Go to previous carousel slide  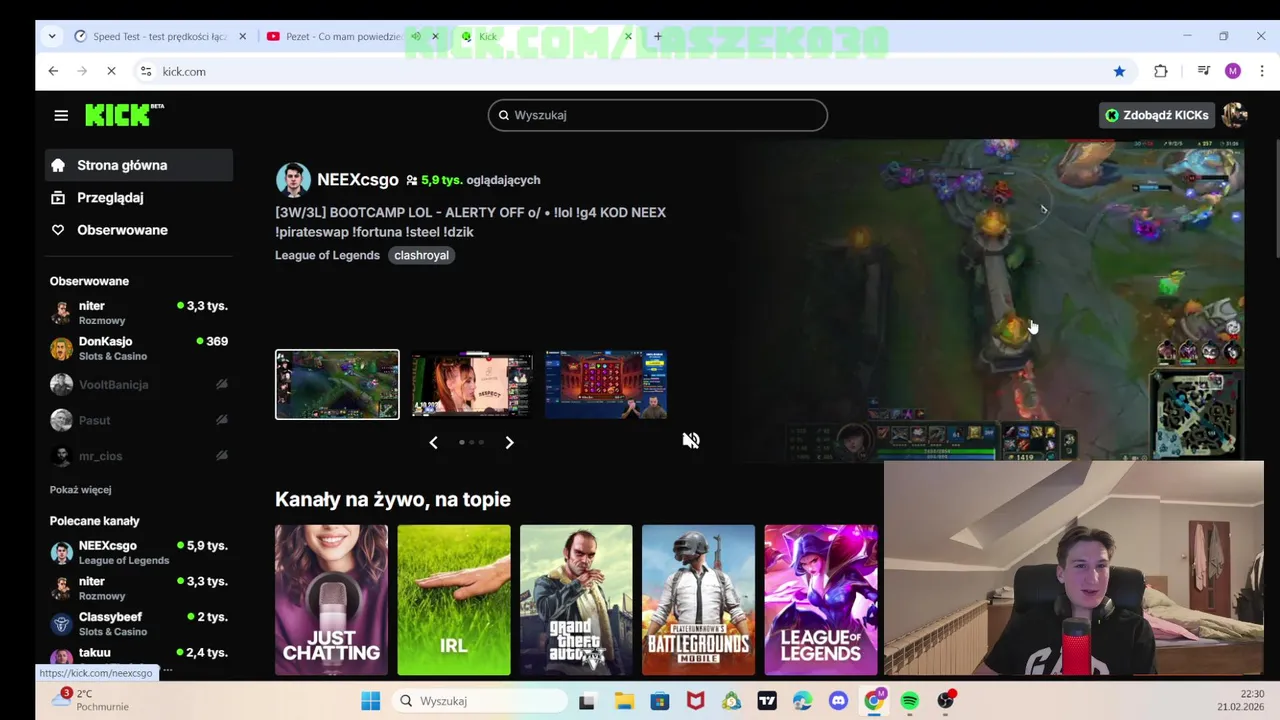433,442
